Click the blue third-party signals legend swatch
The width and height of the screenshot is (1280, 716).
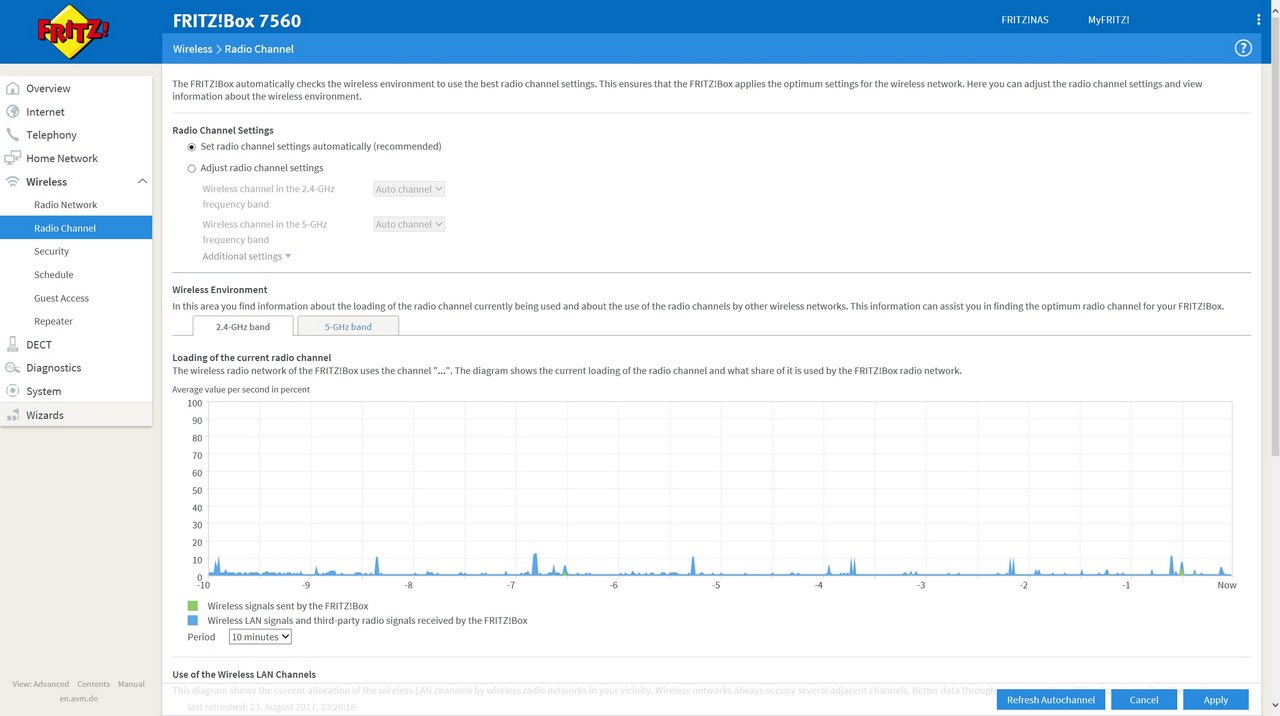193,620
